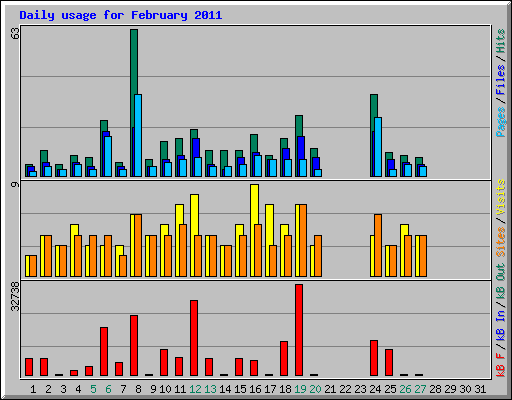
Task: Click the red kB bar for day 8
Action: [x=134, y=346]
